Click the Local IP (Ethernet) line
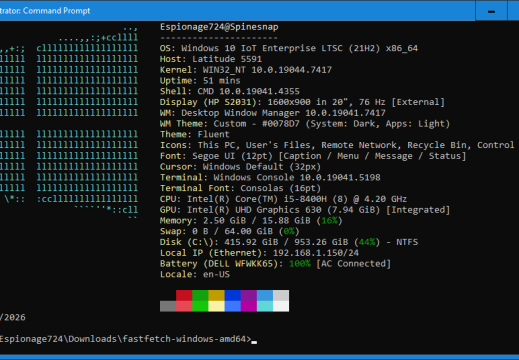The image size is (519, 360). pos(259,253)
